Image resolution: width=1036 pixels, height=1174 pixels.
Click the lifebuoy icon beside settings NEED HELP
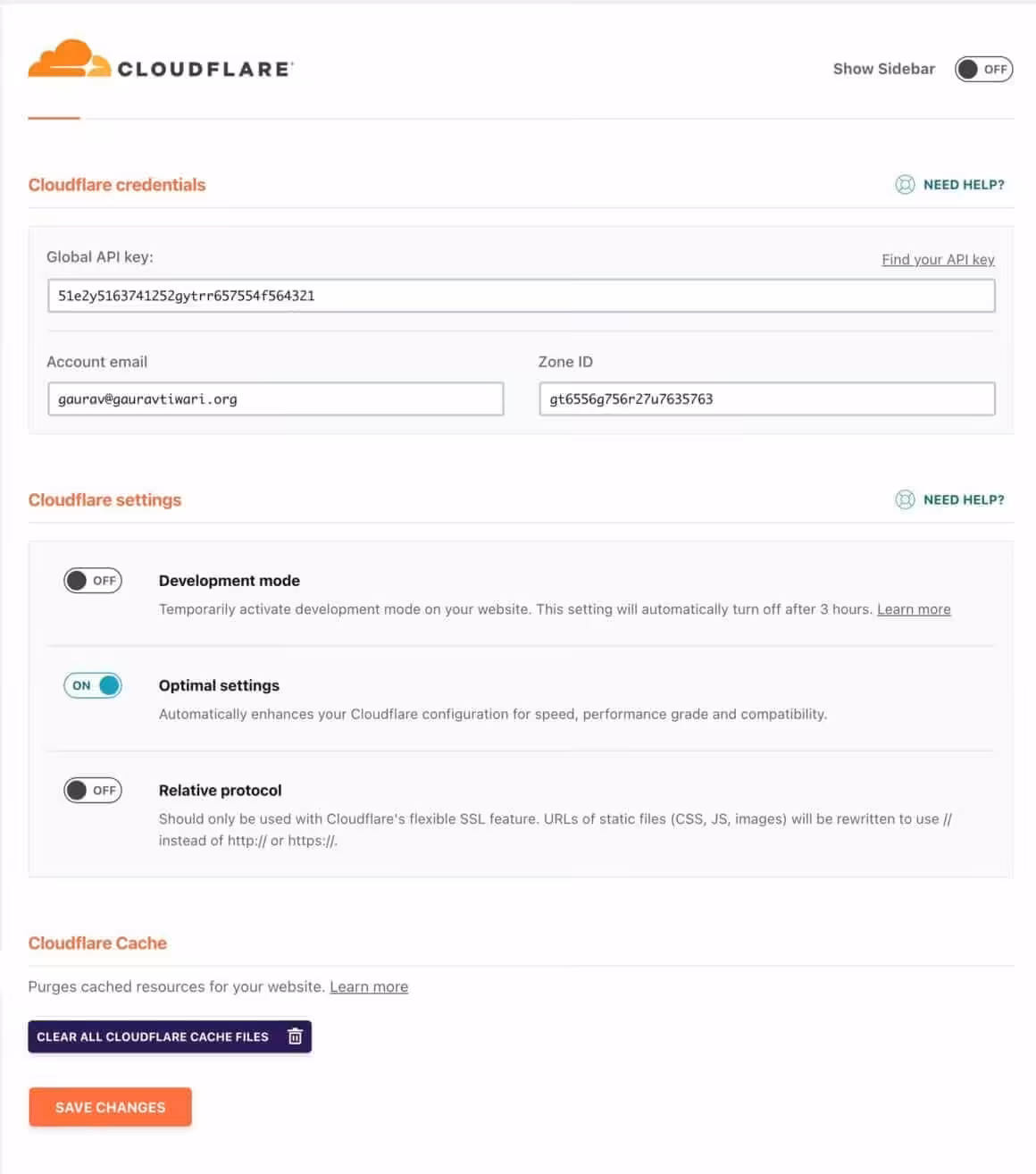pos(905,499)
